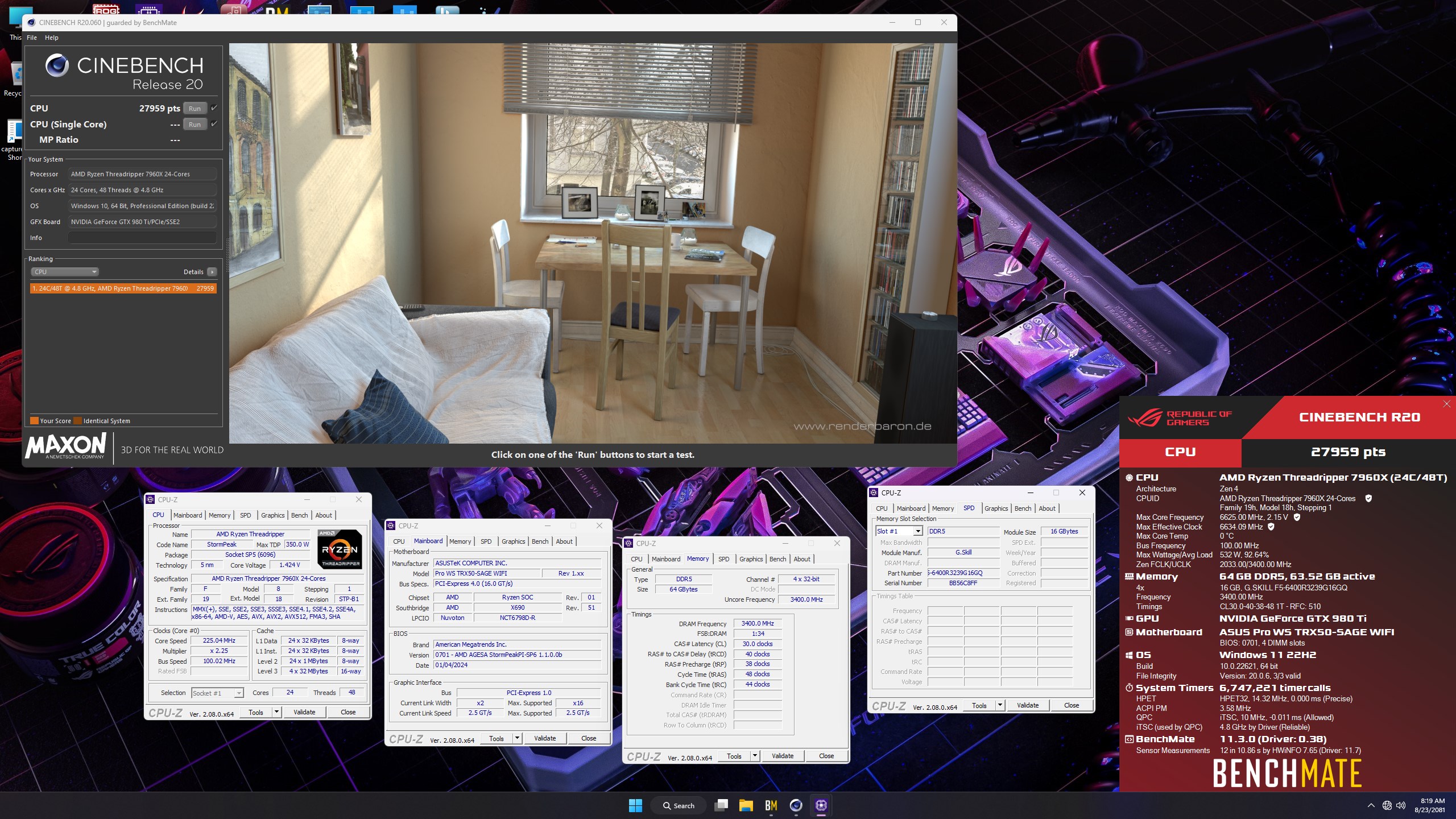Screen dimensions: 1456x819
Task: Click shield icon beside Max Effective Clock
Action: tap(1271, 527)
